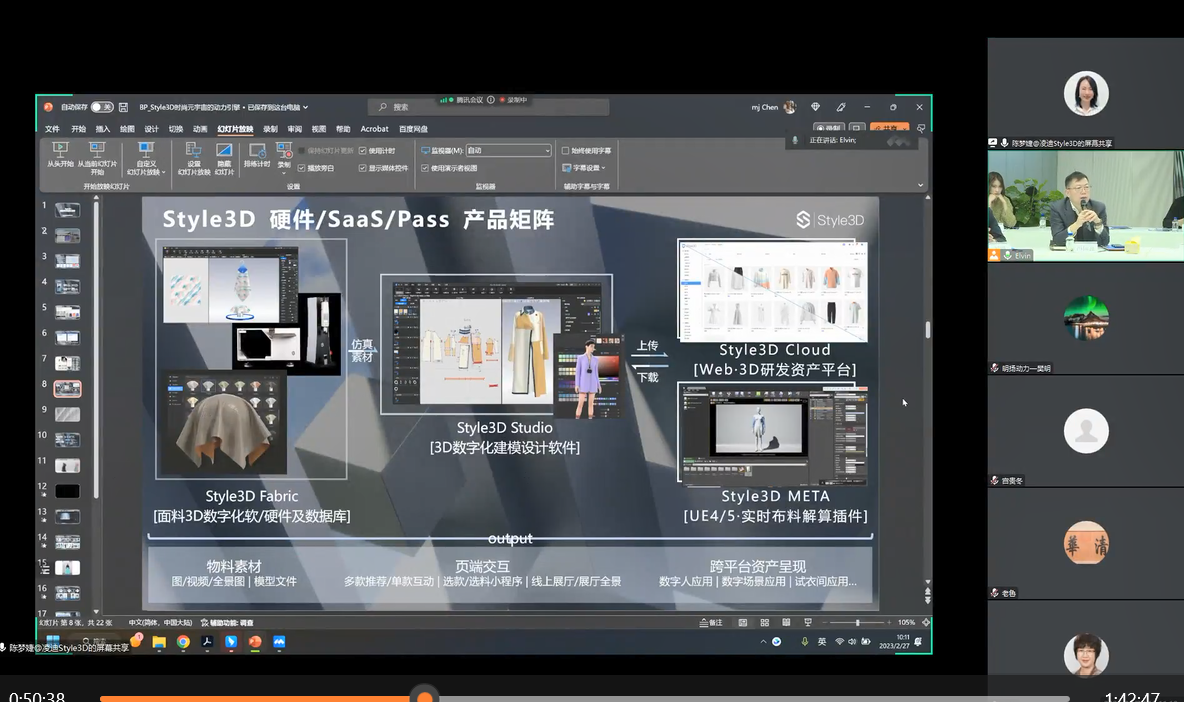Open Google Chrome from taskbar

(183, 642)
